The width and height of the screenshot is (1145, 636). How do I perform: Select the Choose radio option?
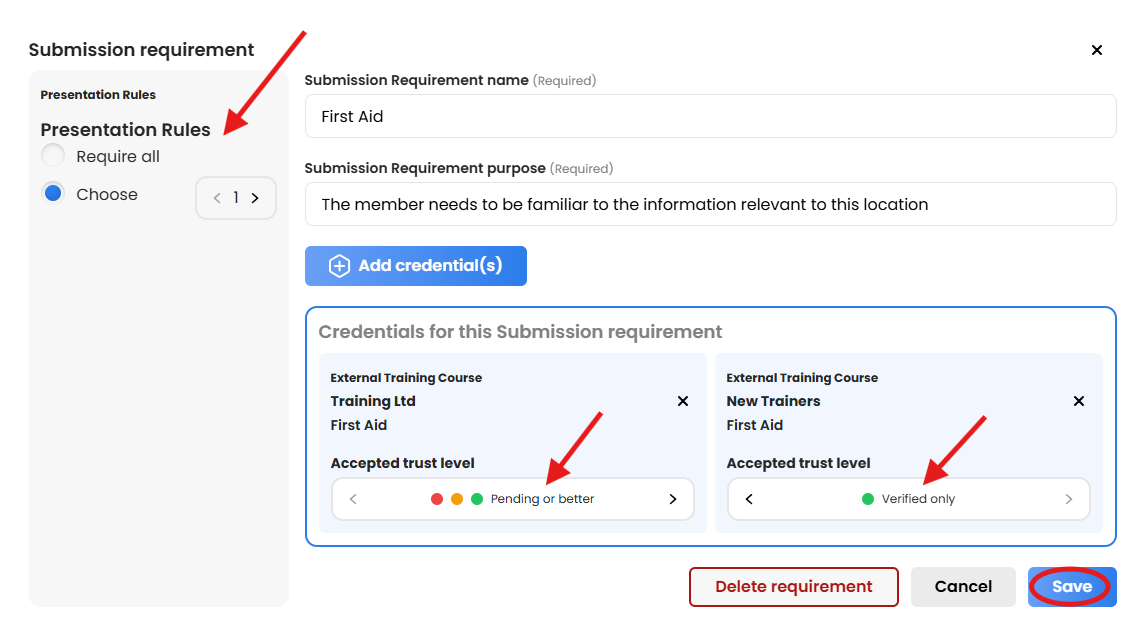53,194
